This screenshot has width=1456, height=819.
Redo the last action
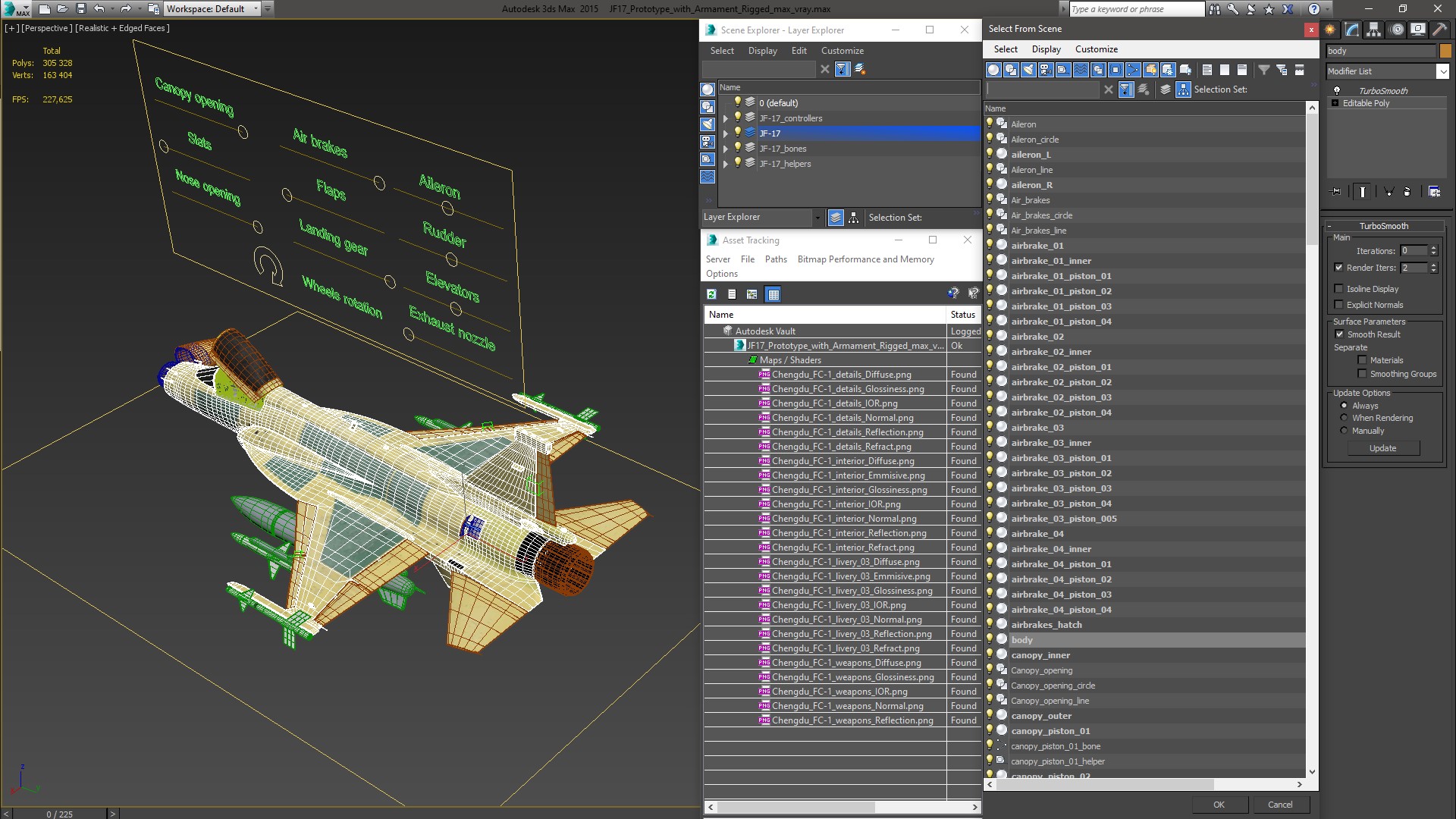point(126,9)
